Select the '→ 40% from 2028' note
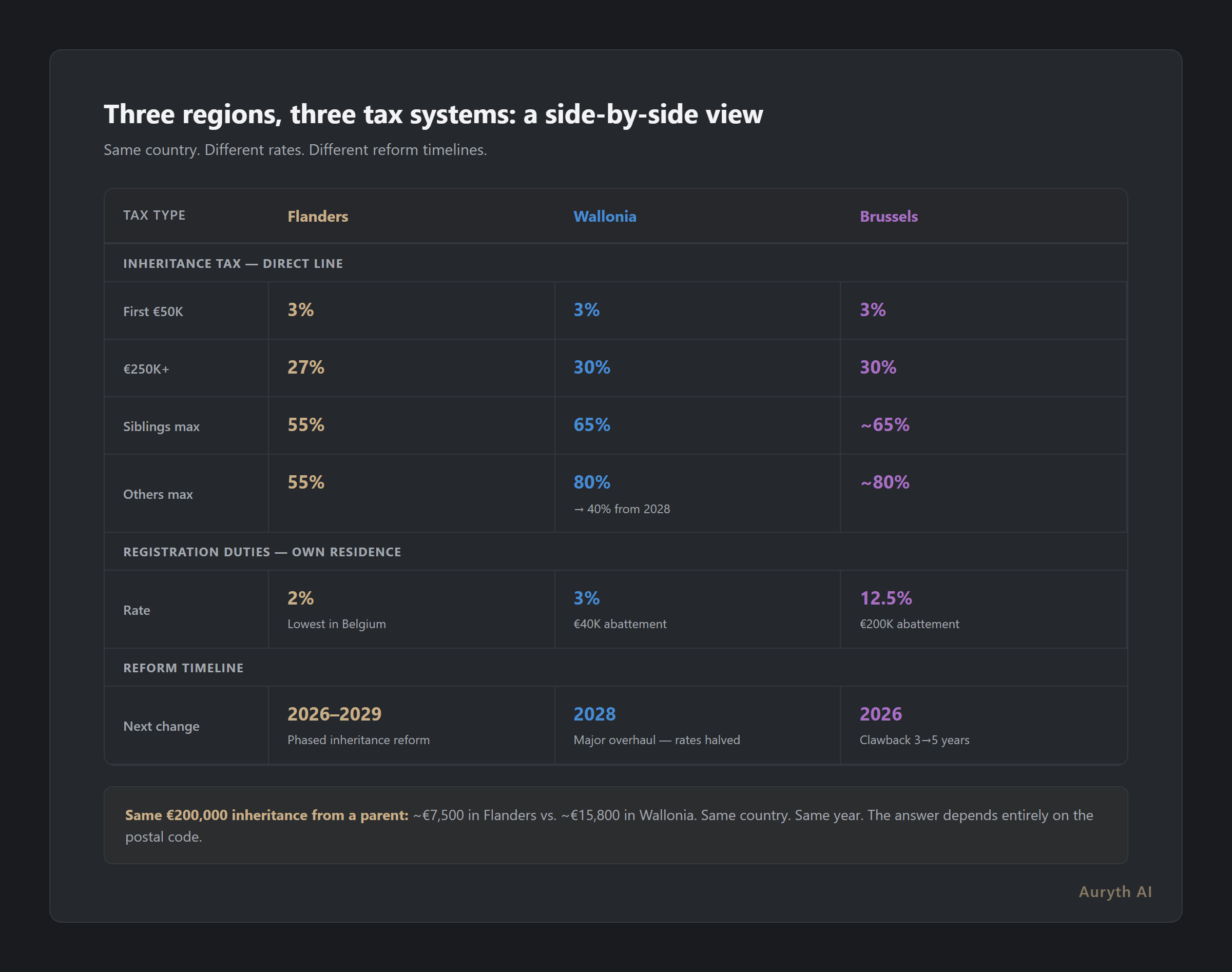The width and height of the screenshot is (1232, 972). [x=622, y=509]
